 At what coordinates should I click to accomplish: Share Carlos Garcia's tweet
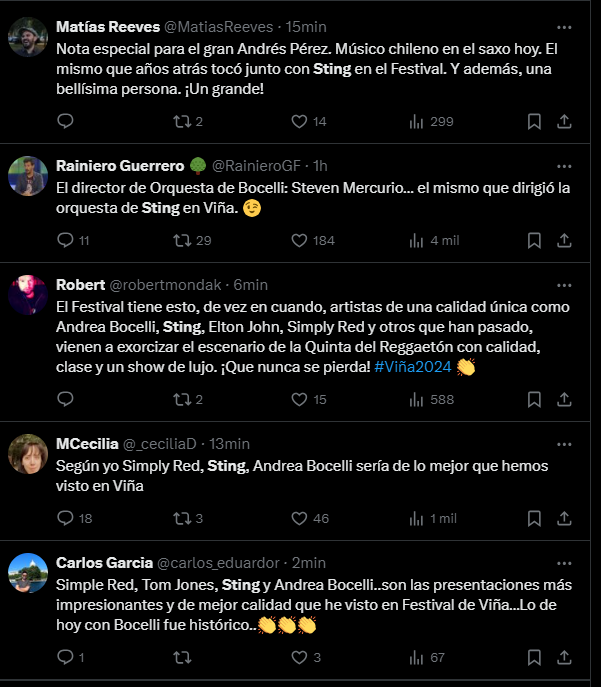point(564,657)
